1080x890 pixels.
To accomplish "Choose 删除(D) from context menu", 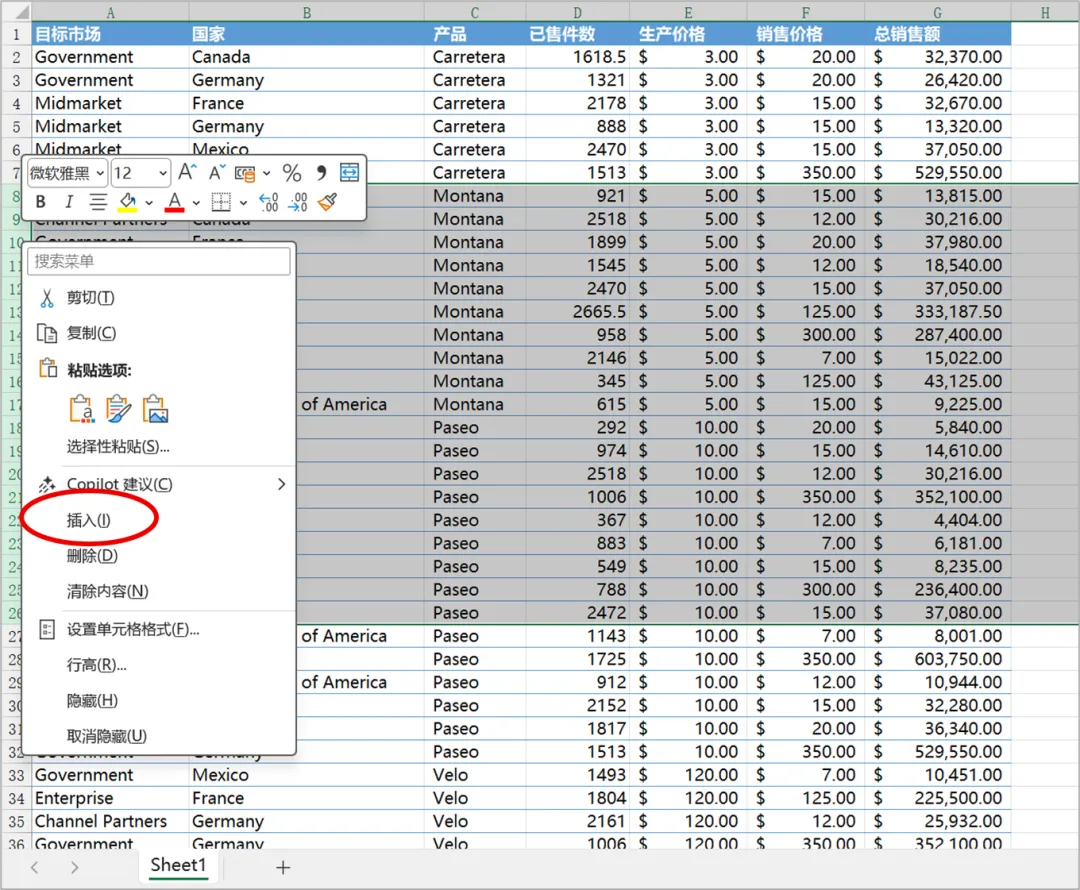I will [x=158, y=556].
